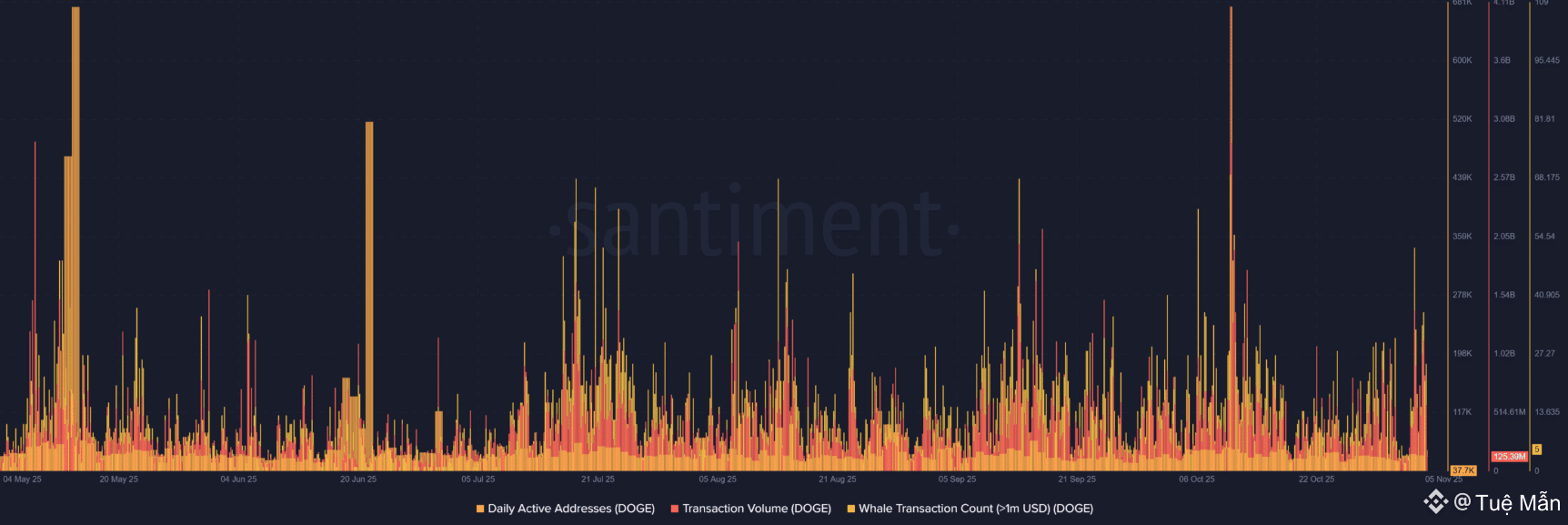
Task: Select the 04 May 25 date label
Action: (x=23, y=480)
